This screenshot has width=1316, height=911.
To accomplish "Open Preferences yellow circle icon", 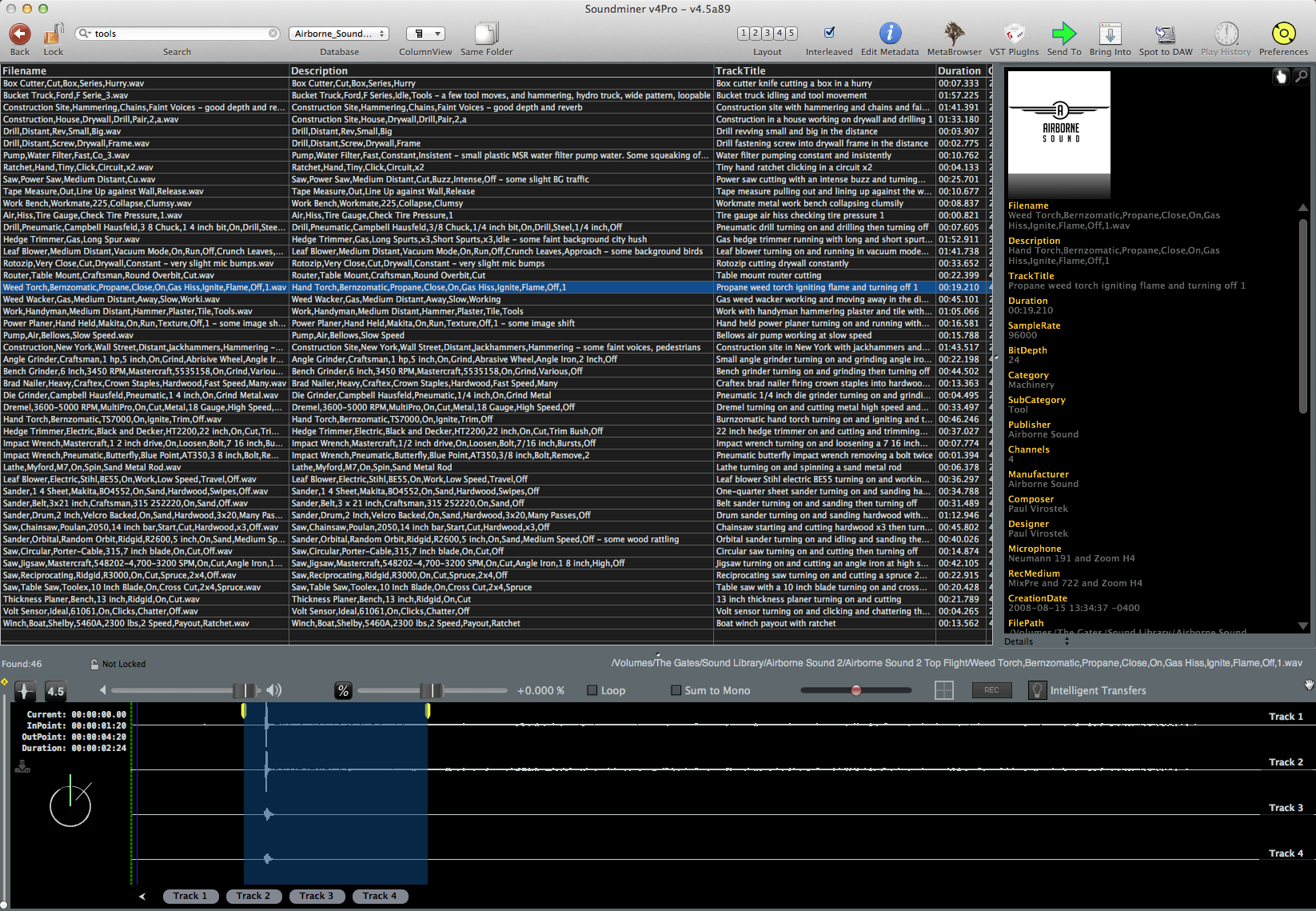I will (x=1283, y=34).
